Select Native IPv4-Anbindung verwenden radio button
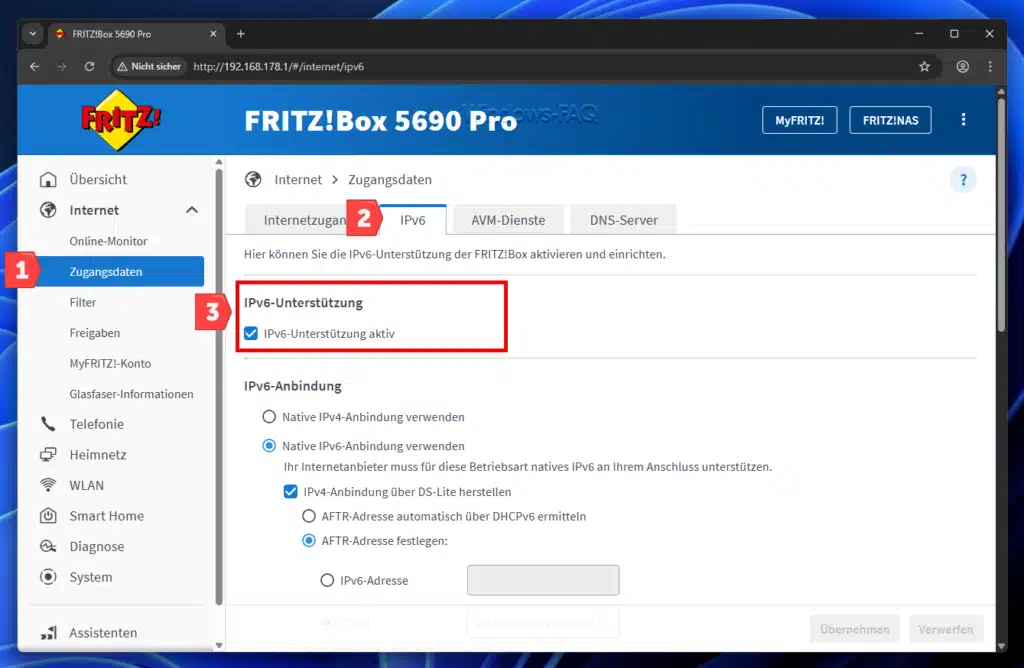Screen dimensions: 1024x668 [267, 417]
